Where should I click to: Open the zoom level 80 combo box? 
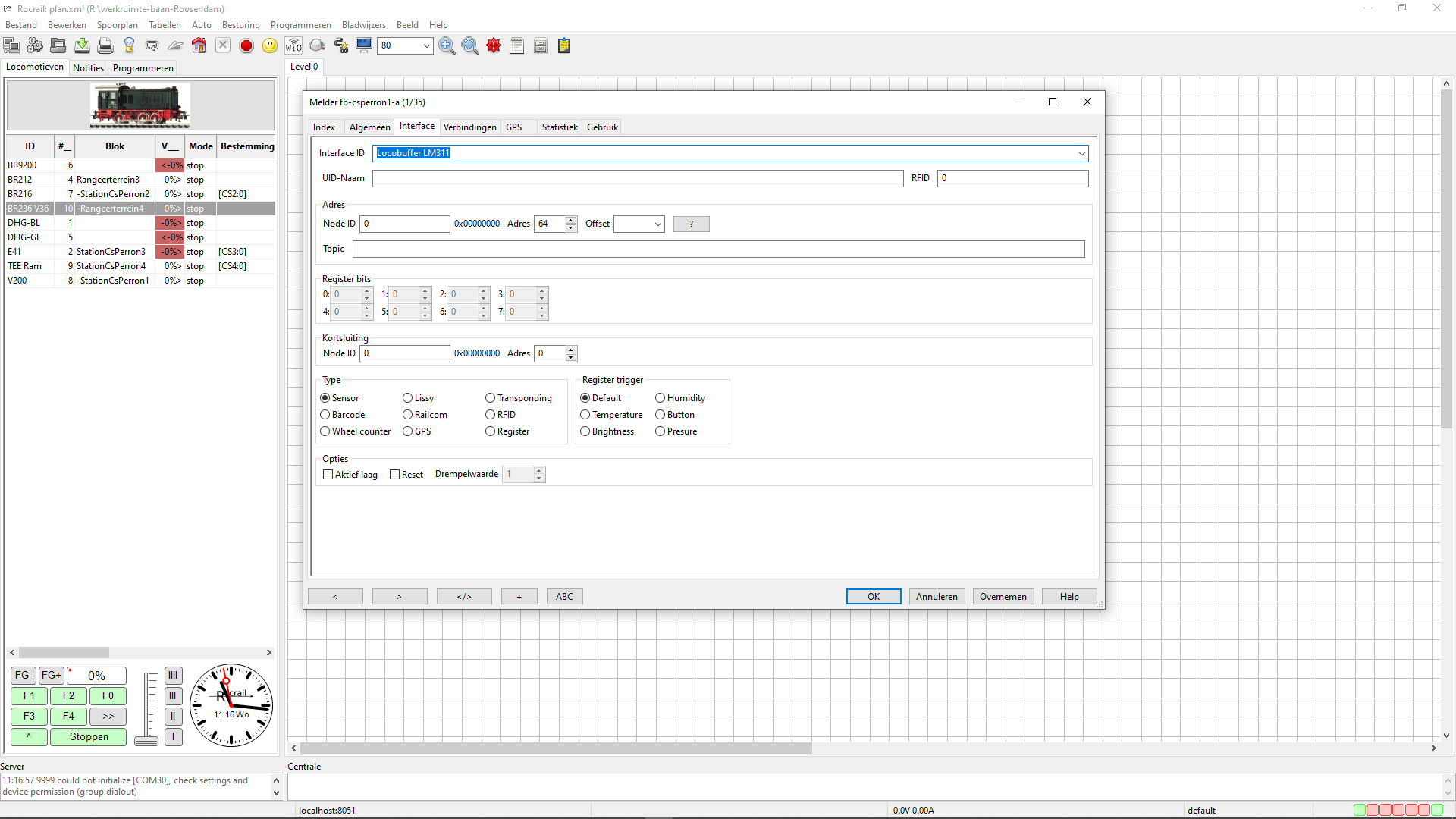pos(426,46)
